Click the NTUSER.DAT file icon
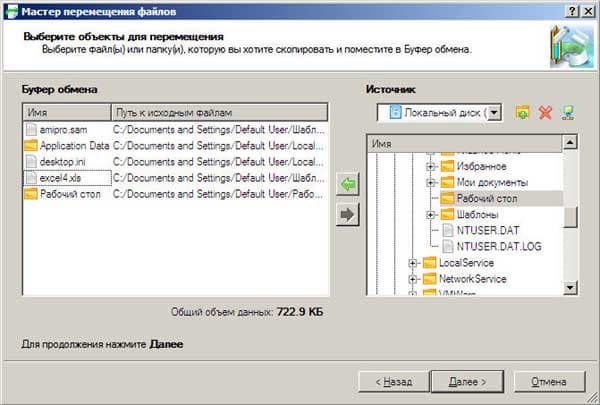This screenshot has height=405, width=600. 448,230
